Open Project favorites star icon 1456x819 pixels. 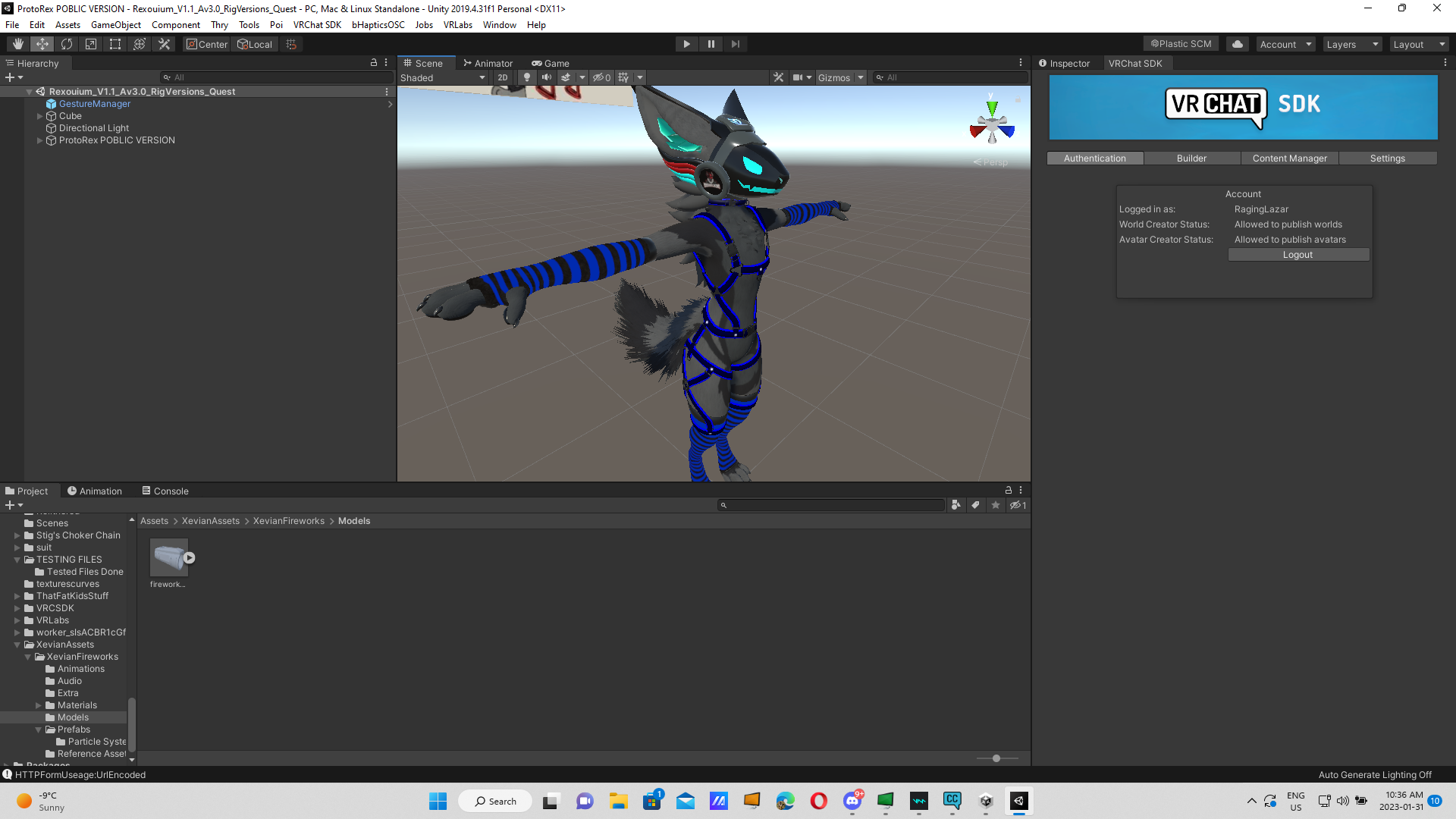(995, 505)
